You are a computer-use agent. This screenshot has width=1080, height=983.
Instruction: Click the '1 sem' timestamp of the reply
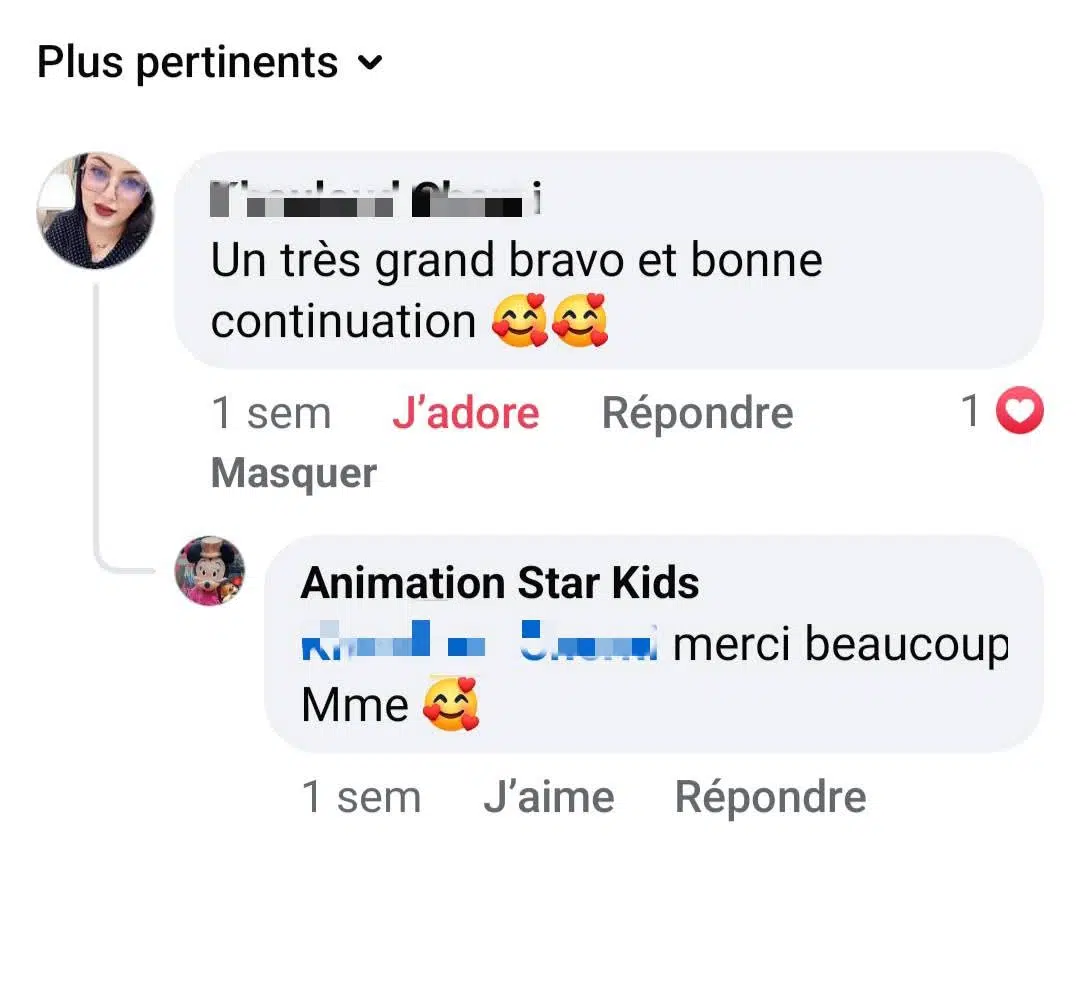tap(361, 797)
